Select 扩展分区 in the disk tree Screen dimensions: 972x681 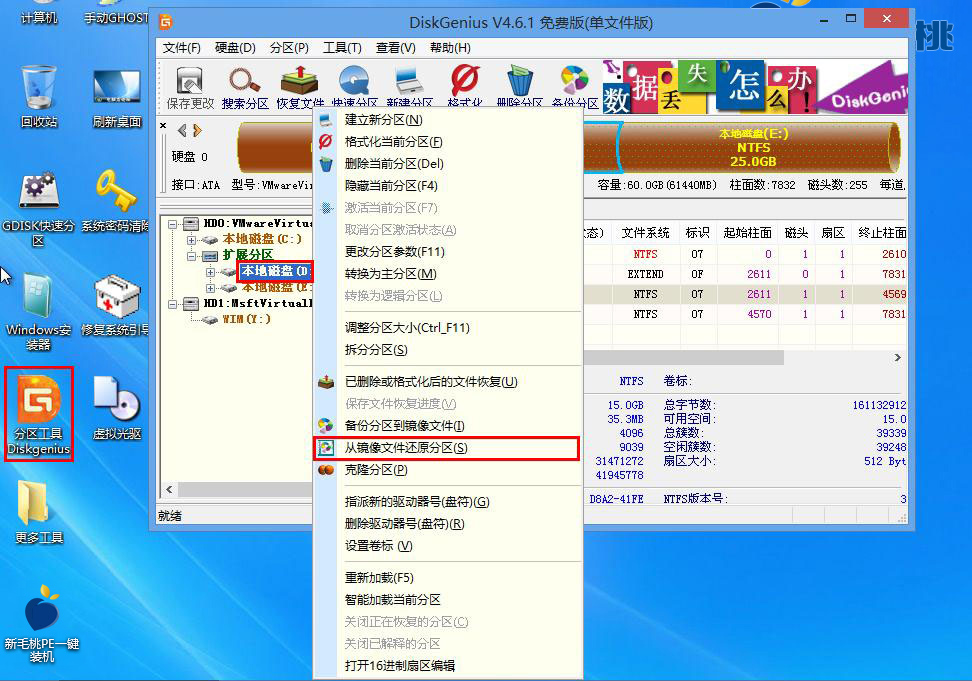(x=247, y=255)
